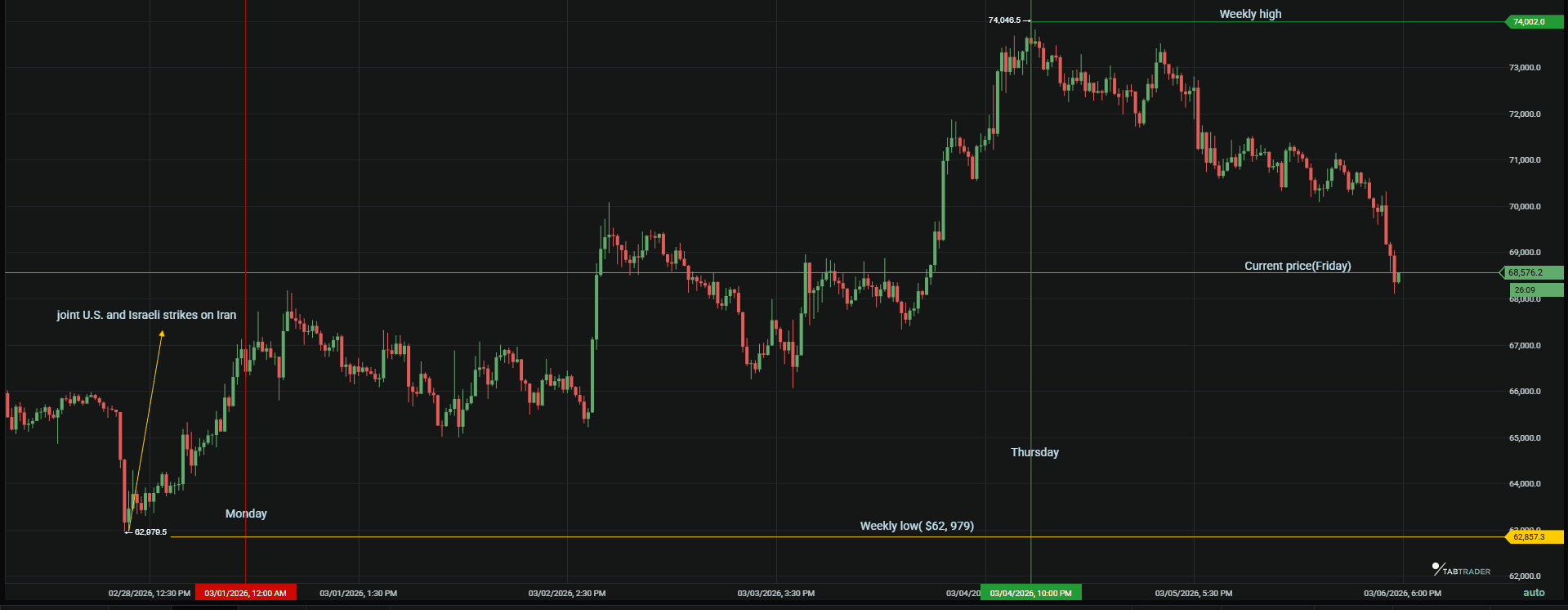The height and width of the screenshot is (610, 1568).
Task: Click the auto scale button
Action: pos(1534,593)
